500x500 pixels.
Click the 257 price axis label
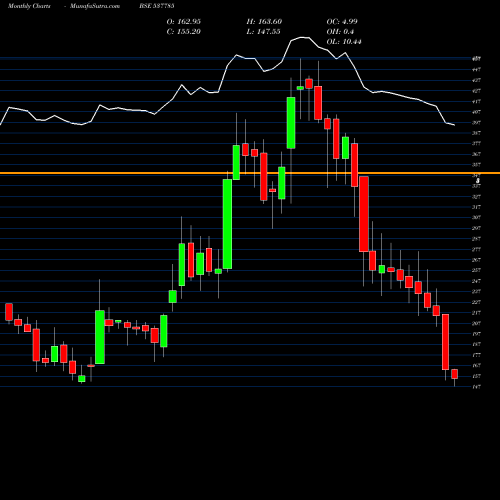pyautogui.click(x=476, y=270)
